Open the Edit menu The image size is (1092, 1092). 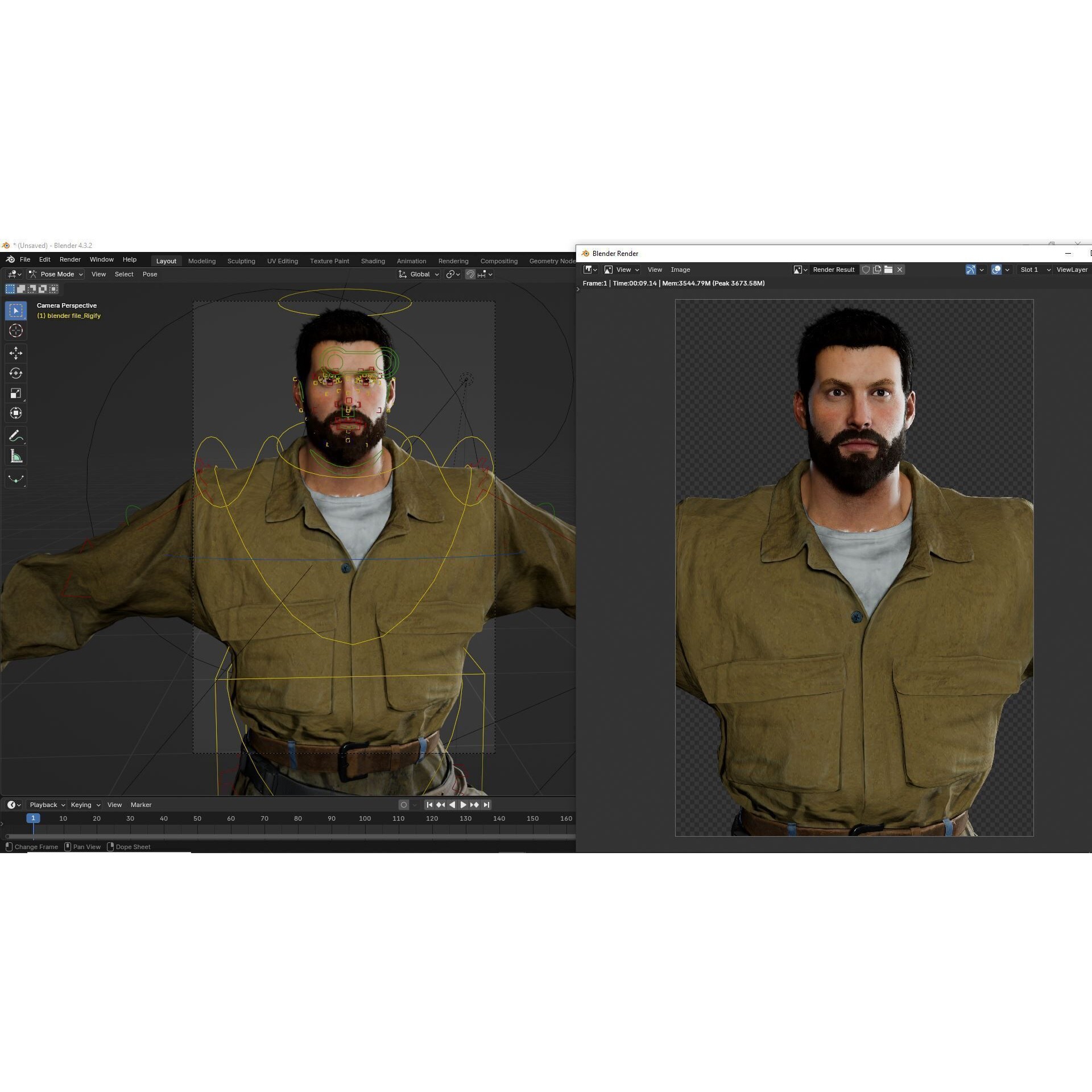[x=44, y=259]
